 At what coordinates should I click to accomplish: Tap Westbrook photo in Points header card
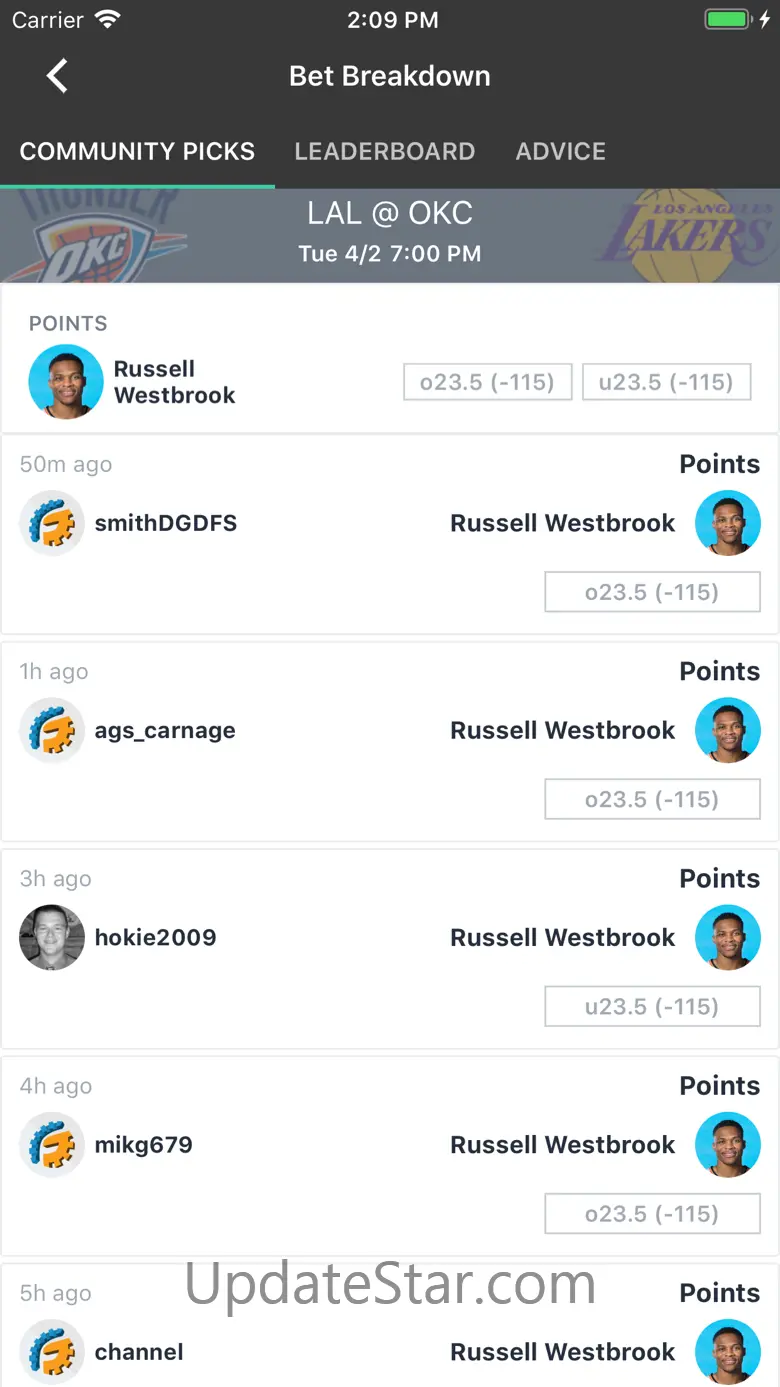pos(66,381)
